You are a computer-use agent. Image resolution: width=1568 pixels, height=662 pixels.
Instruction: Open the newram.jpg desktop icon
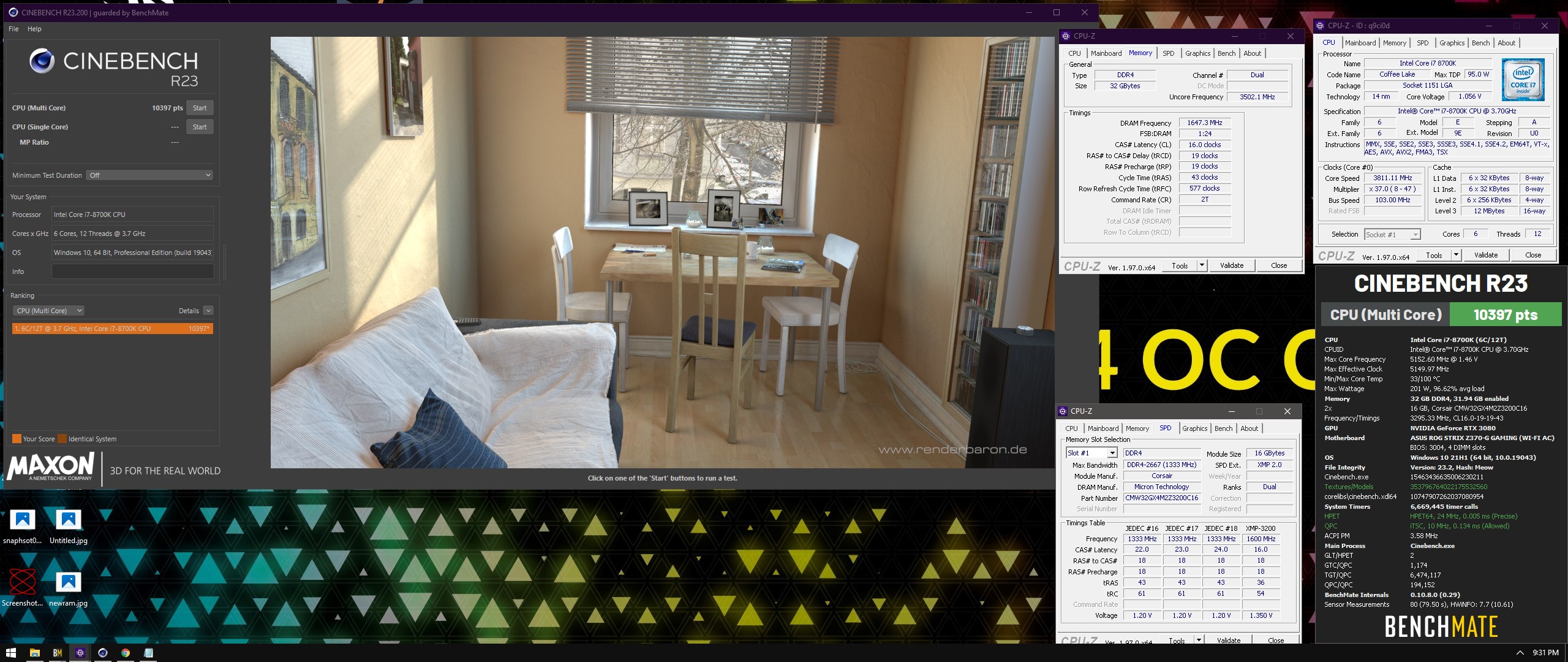pyautogui.click(x=69, y=588)
